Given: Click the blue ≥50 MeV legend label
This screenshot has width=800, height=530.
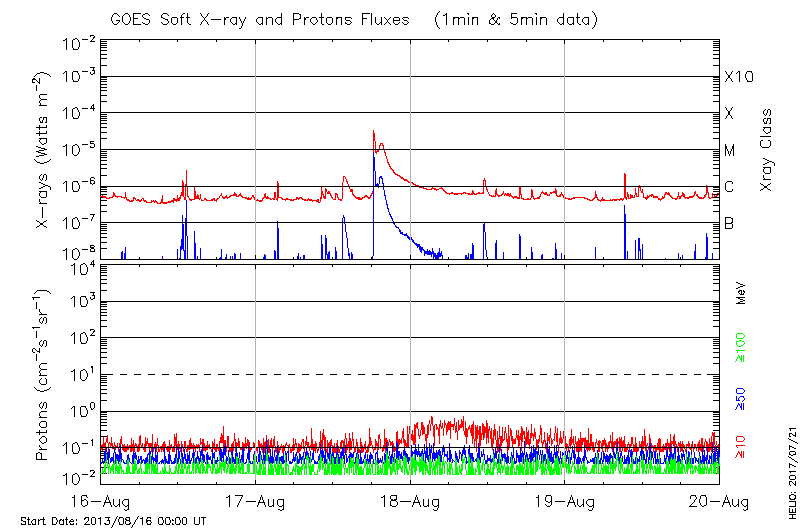Looking at the screenshot, I should tap(740, 398).
